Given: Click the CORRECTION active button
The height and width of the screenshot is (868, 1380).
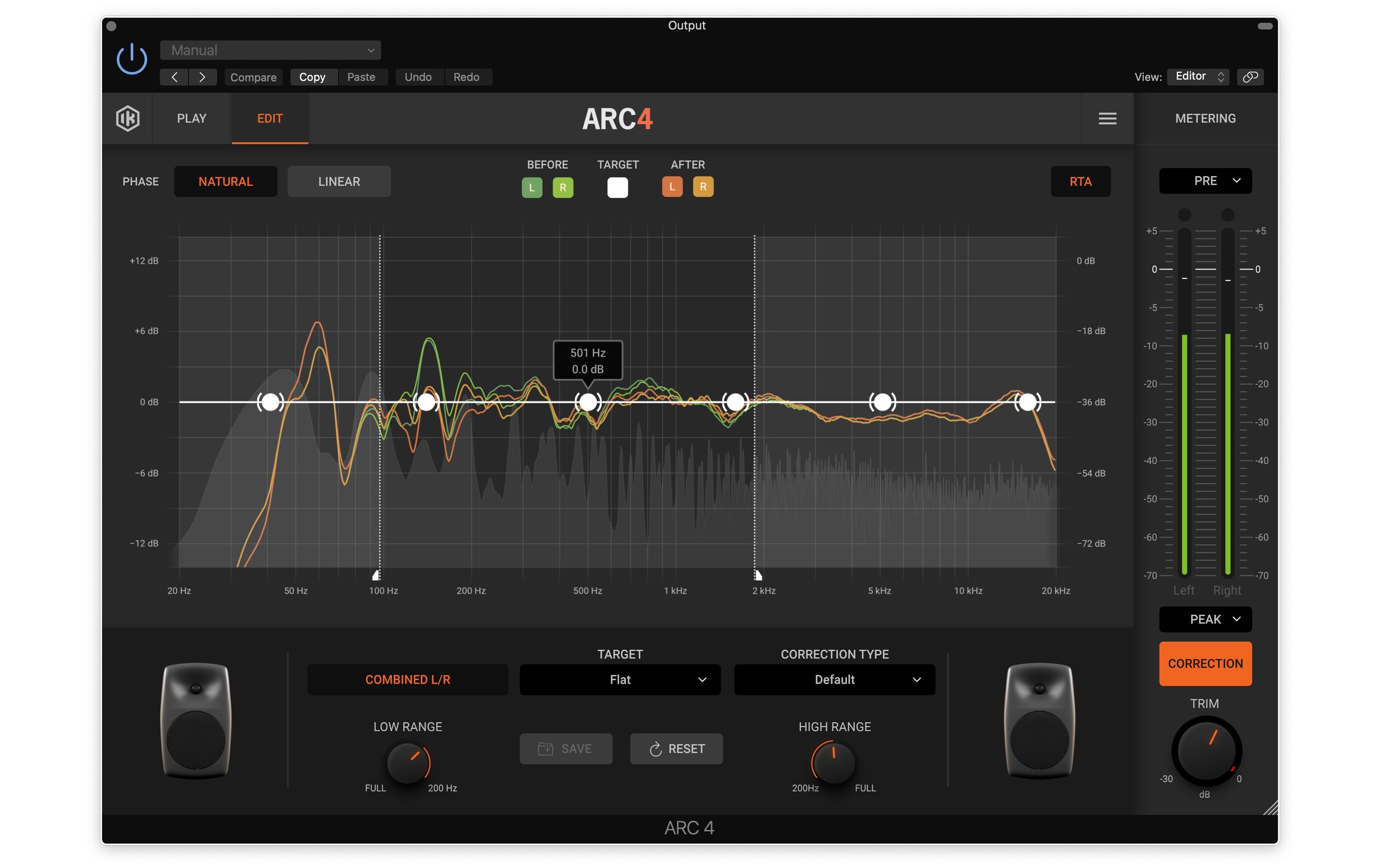Looking at the screenshot, I should (1205, 663).
